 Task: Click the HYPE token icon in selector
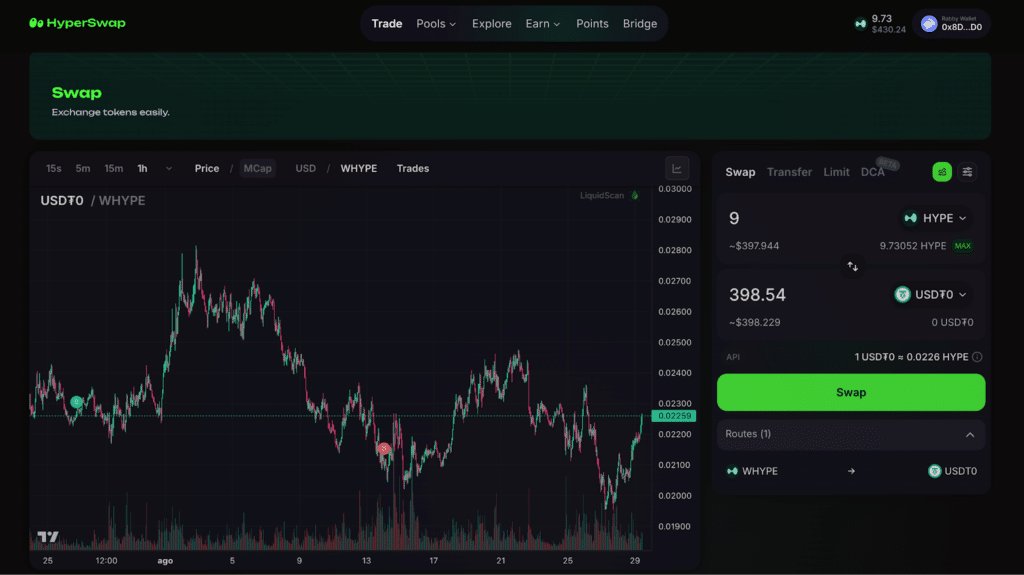910,218
